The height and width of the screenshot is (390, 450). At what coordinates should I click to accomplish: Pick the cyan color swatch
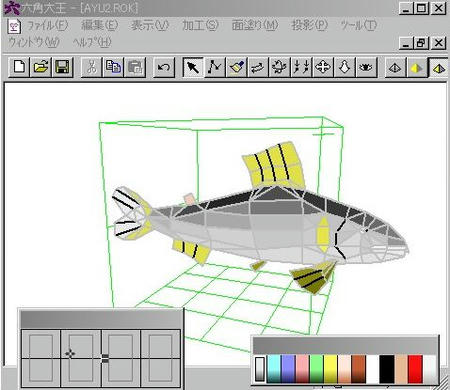point(274,369)
